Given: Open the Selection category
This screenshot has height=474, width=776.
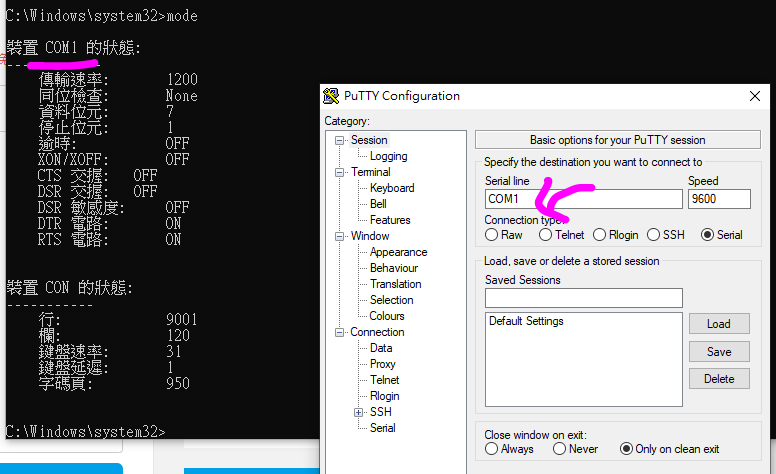Looking at the screenshot, I should pyautogui.click(x=391, y=300).
